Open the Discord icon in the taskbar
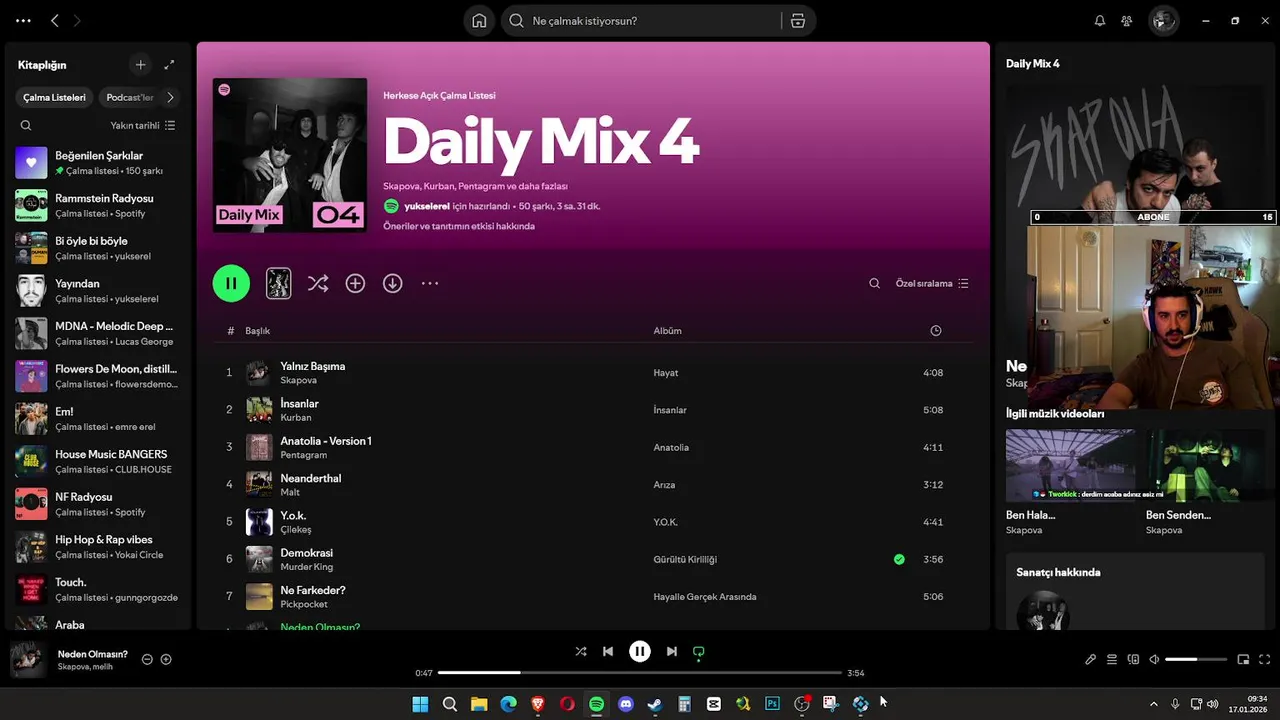This screenshot has height=720, width=1280. coord(626,704)
